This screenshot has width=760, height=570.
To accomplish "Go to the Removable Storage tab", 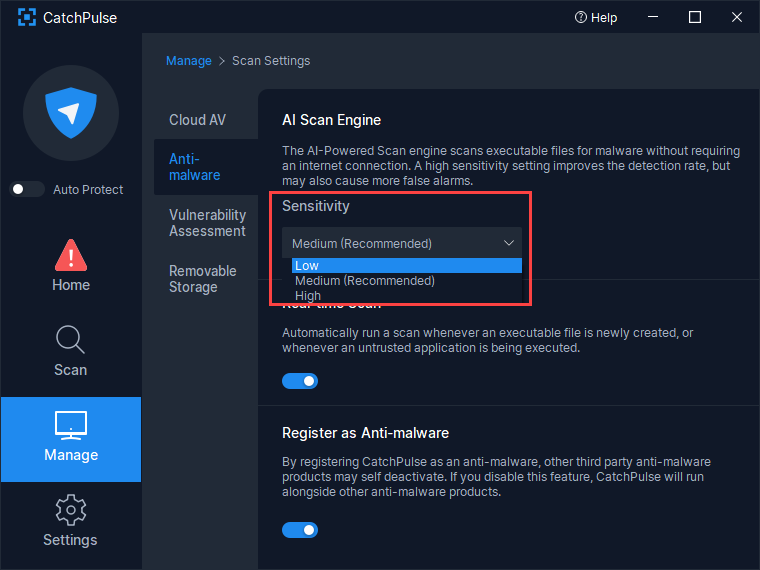I will point(203,279).
